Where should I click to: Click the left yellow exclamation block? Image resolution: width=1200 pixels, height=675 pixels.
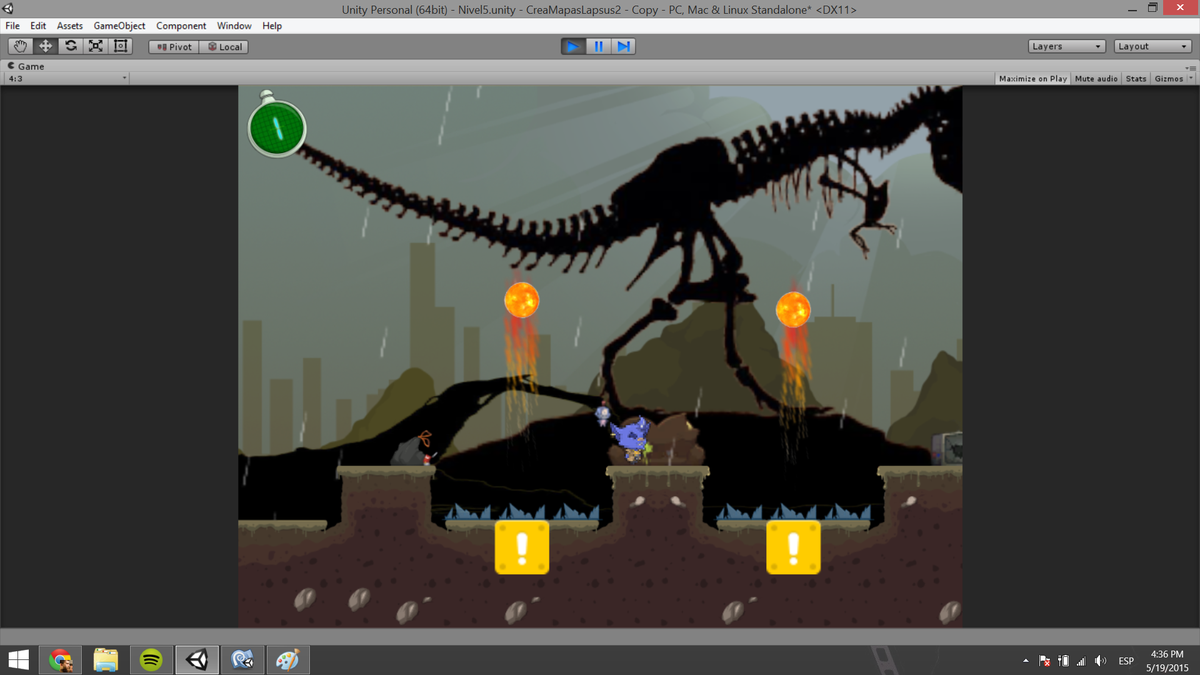click(x=521, y=547)
